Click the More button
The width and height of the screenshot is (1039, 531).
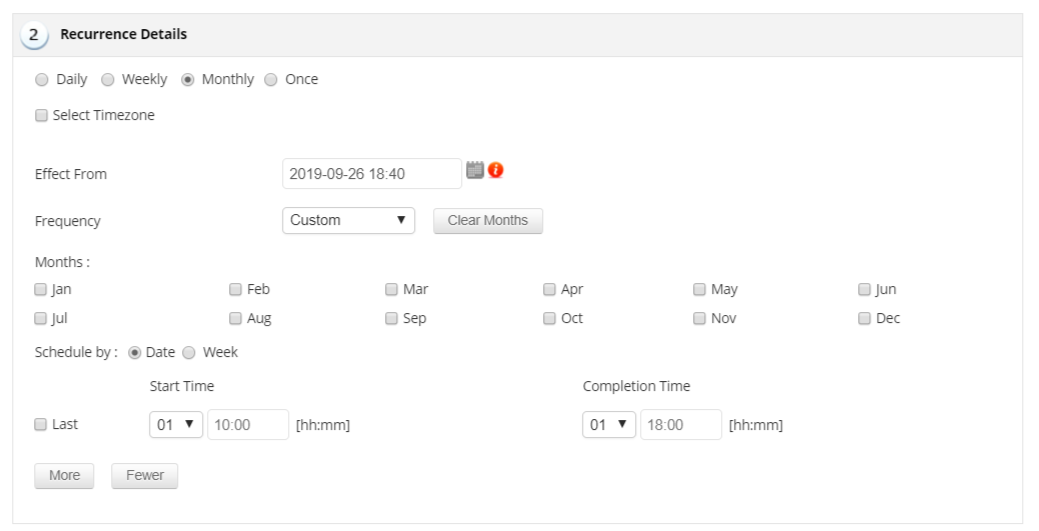64,476
